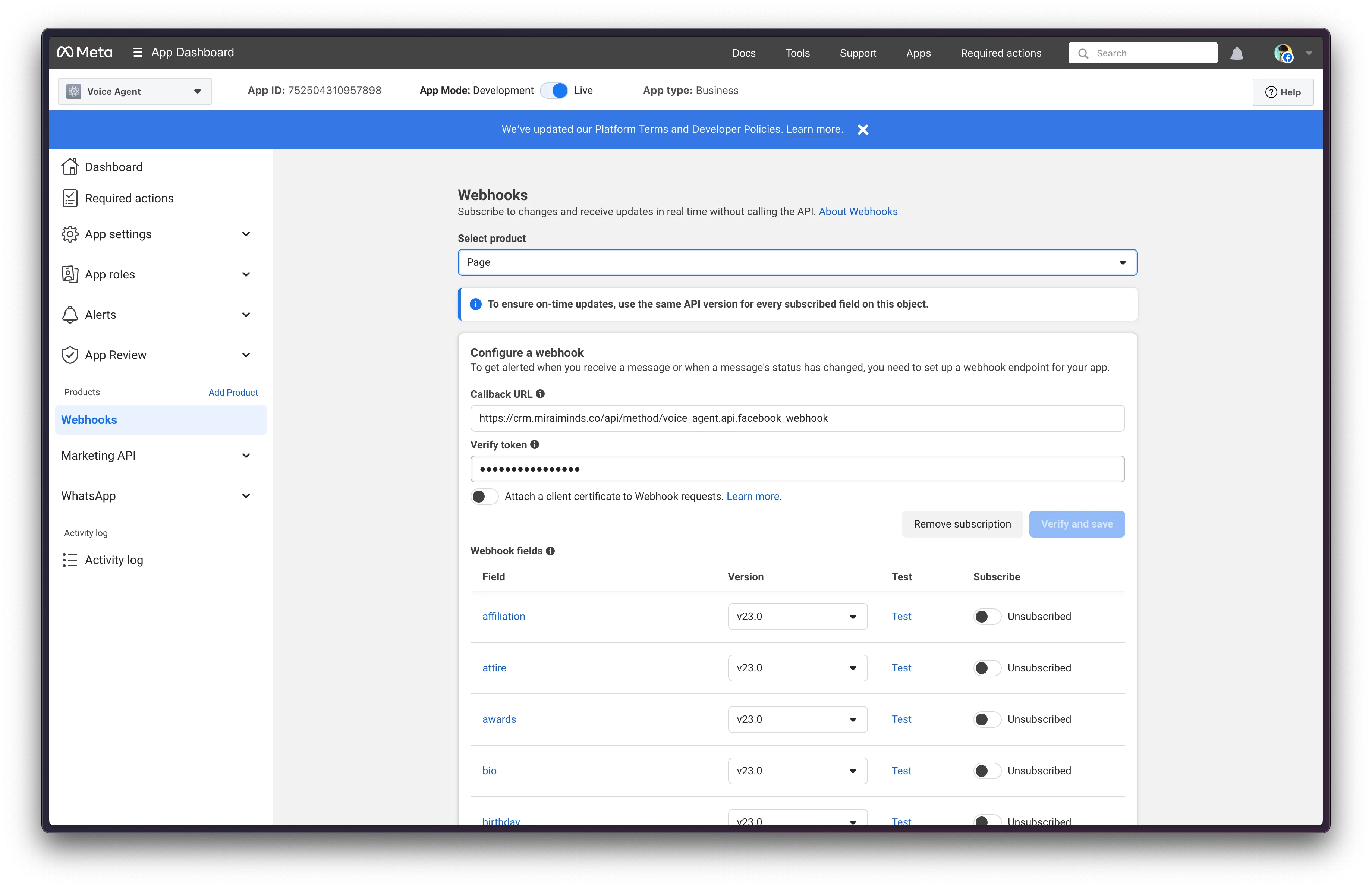Subscribe to the attire field
1372x888 pixels.
click(x=987, y=668)
